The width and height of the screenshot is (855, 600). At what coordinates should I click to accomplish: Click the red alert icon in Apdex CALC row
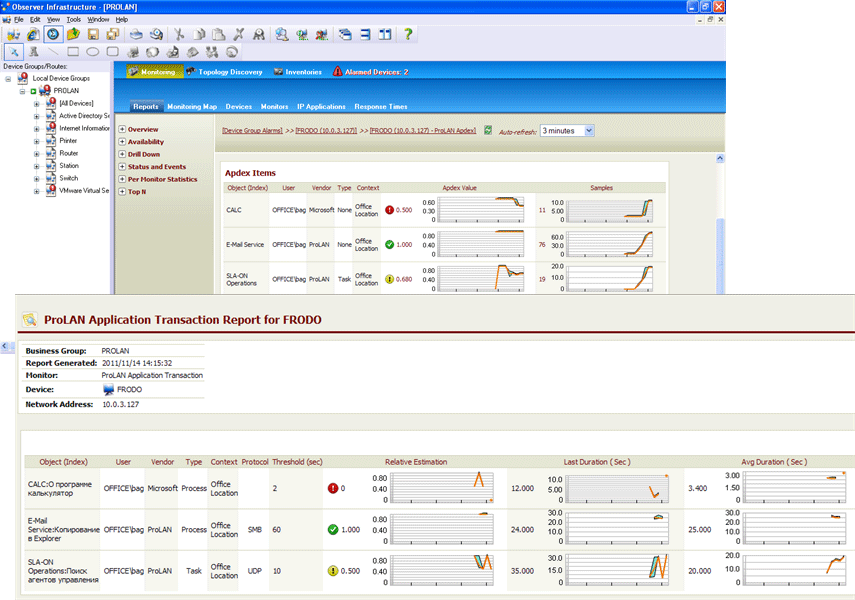coord(389,210)
